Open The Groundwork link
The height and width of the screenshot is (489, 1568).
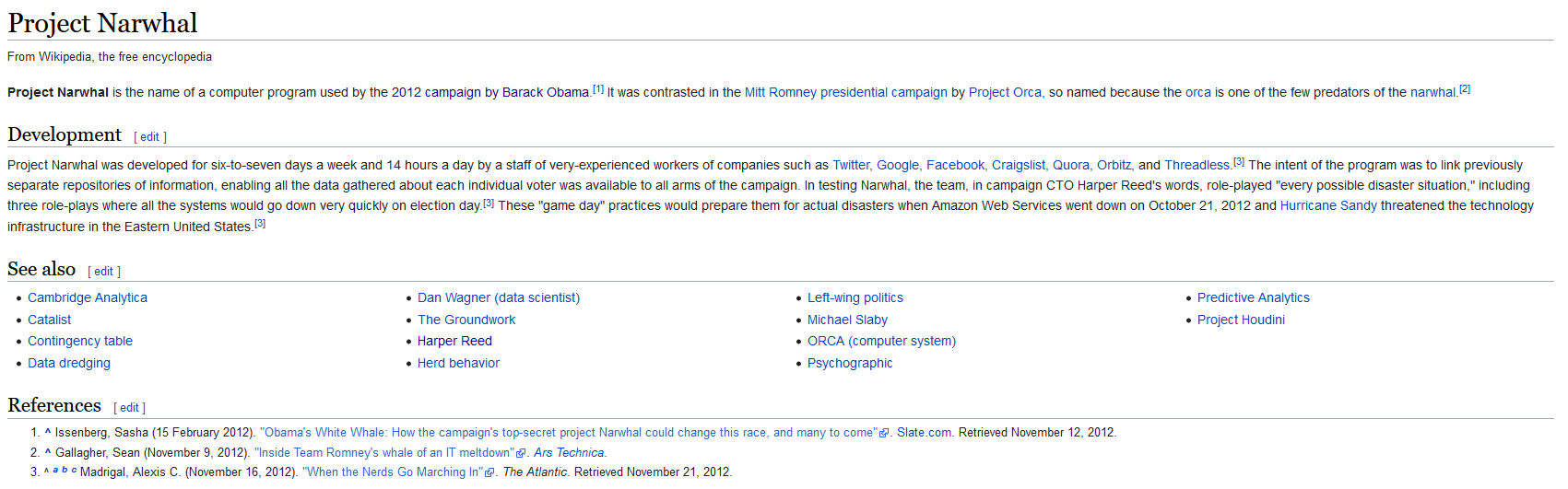(466, 320)
